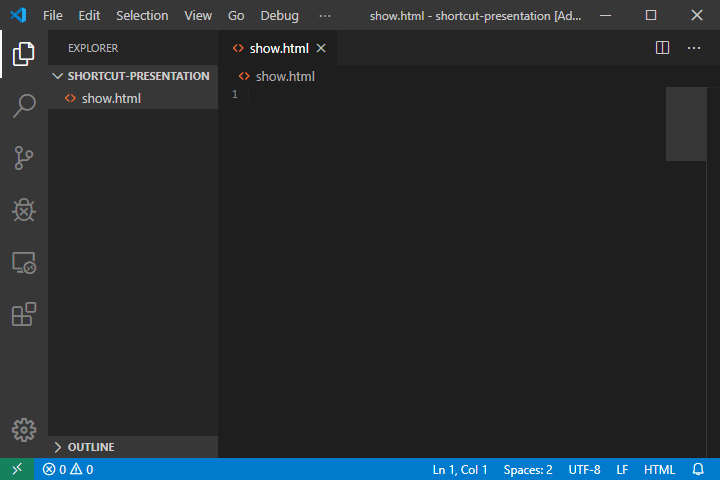The image size is (720, 480).
Task: Open the Extensions view icon
Action: click(x=24, y=315)
